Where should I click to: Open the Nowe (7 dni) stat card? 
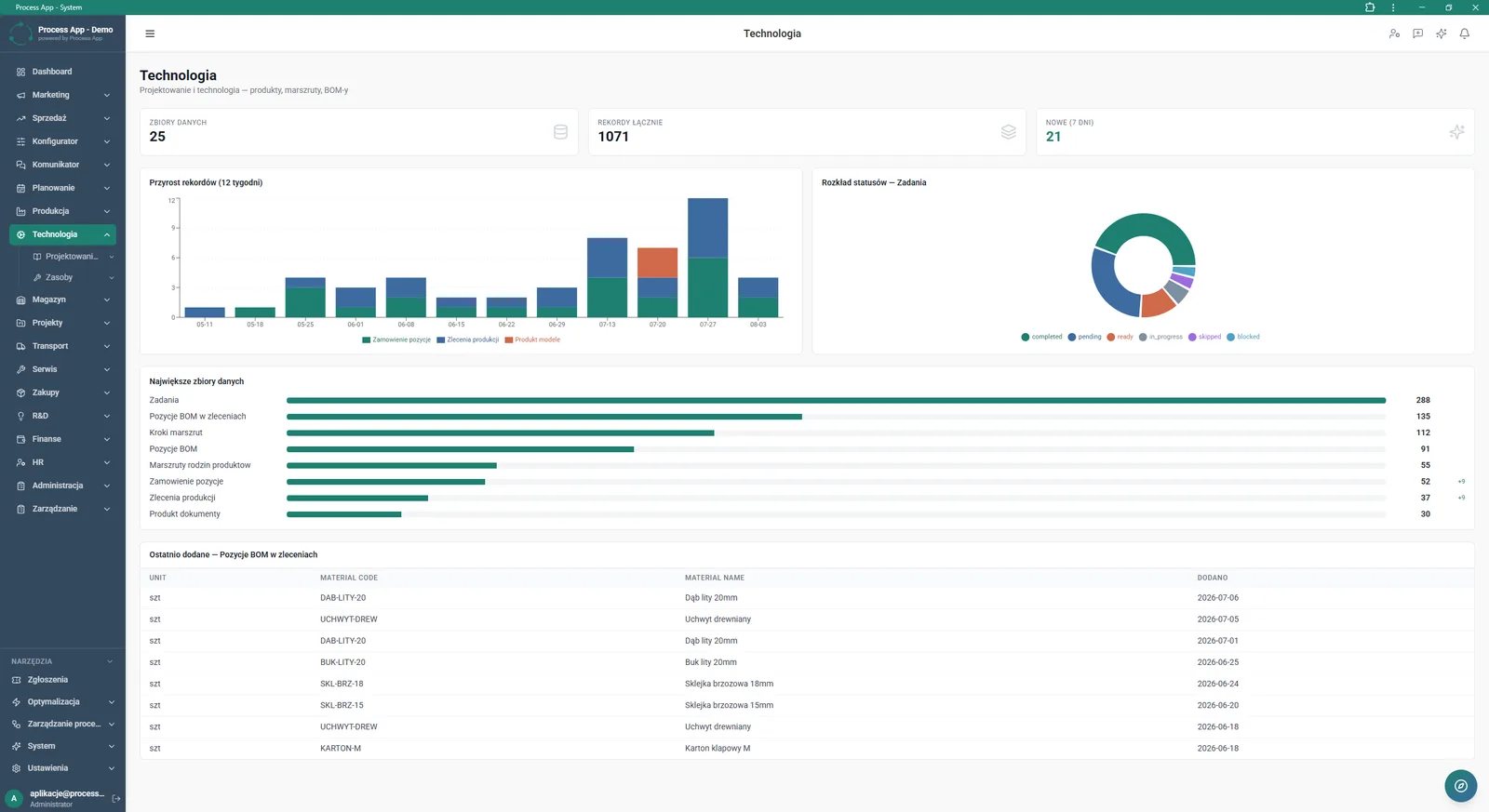click(x=1255, y=131)
